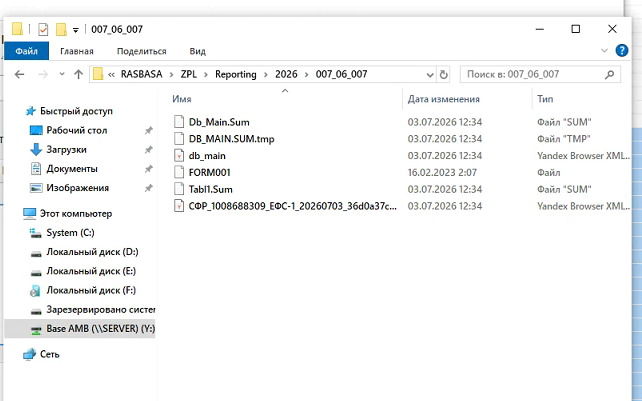Open Рабочий стол in the sidebar
Image resolution: width=642 pixels, height=401 pixels.
point(77,130)
